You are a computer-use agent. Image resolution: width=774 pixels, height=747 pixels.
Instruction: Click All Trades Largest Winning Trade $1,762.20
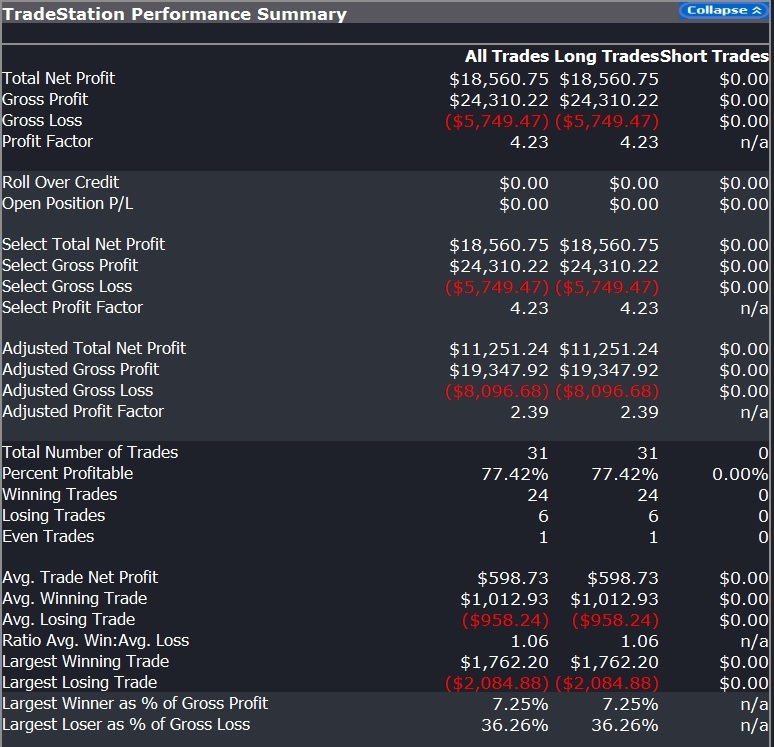[504, 662]
